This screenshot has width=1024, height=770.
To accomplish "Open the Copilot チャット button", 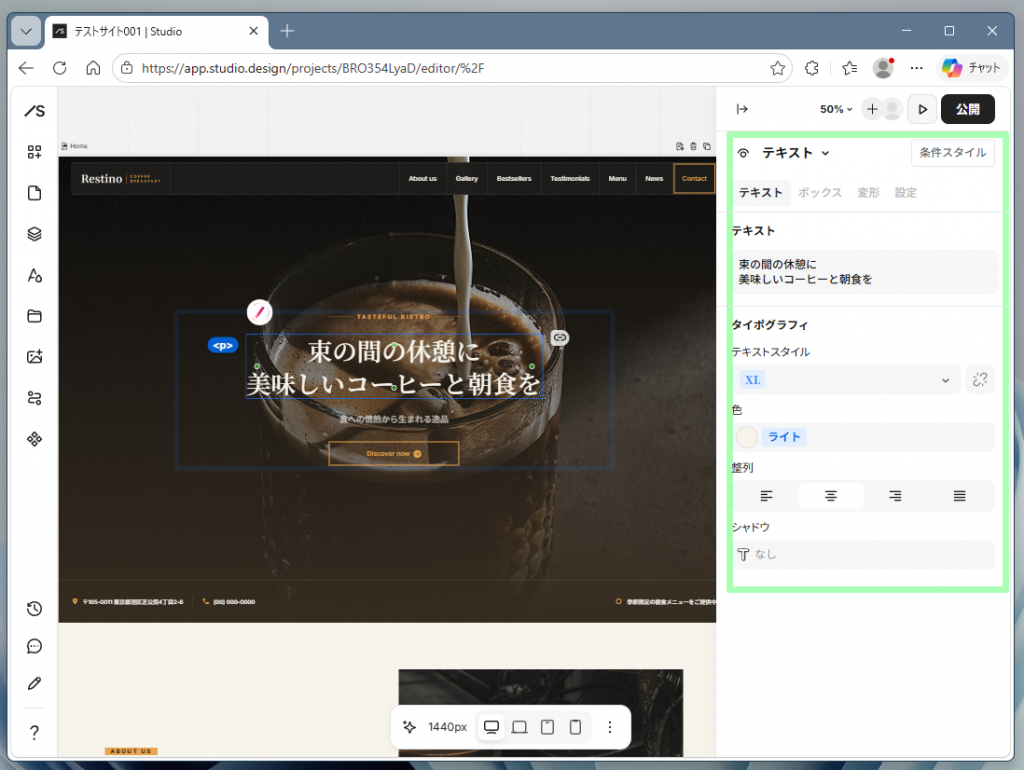I will click(x=972, y=68).
